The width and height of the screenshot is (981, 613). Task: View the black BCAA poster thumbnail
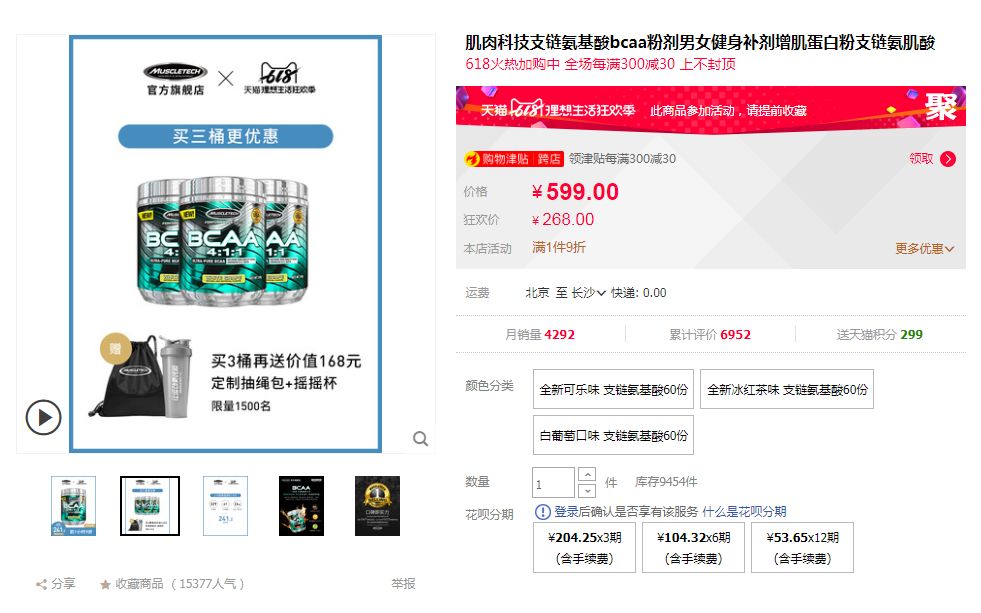tap(302, 506)
